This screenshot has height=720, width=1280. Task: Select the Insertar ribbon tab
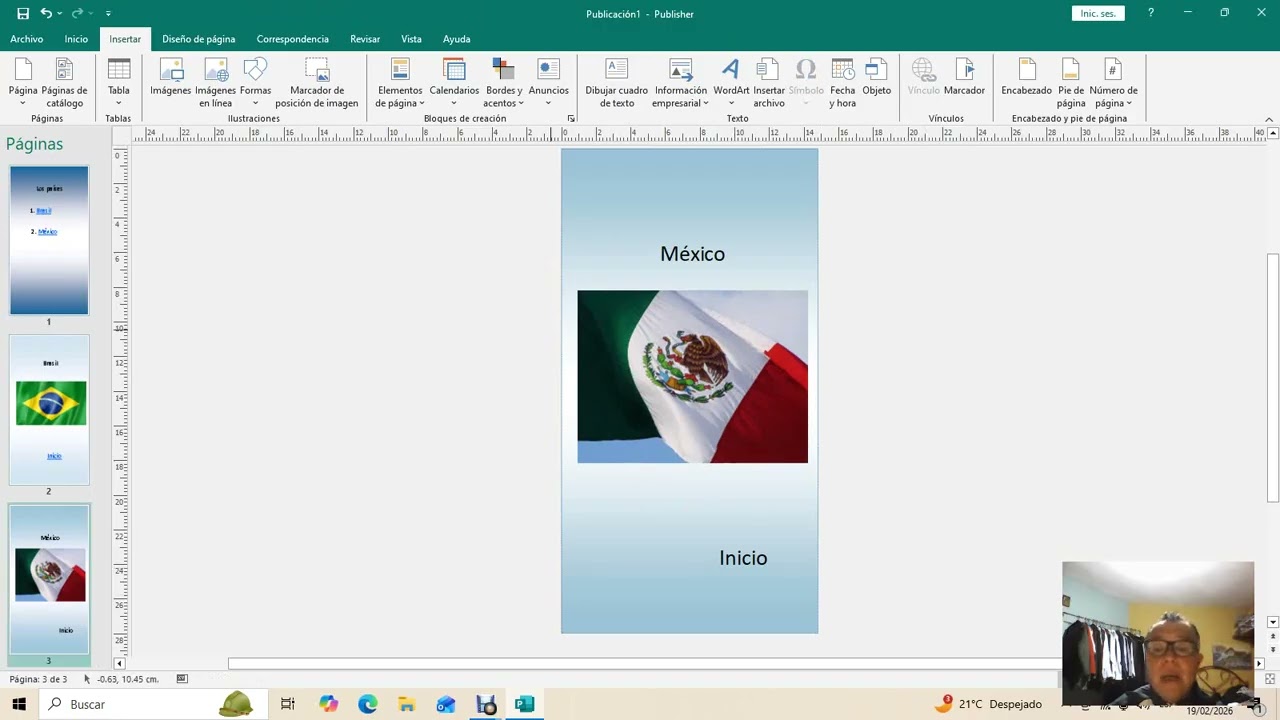(125, 39)
